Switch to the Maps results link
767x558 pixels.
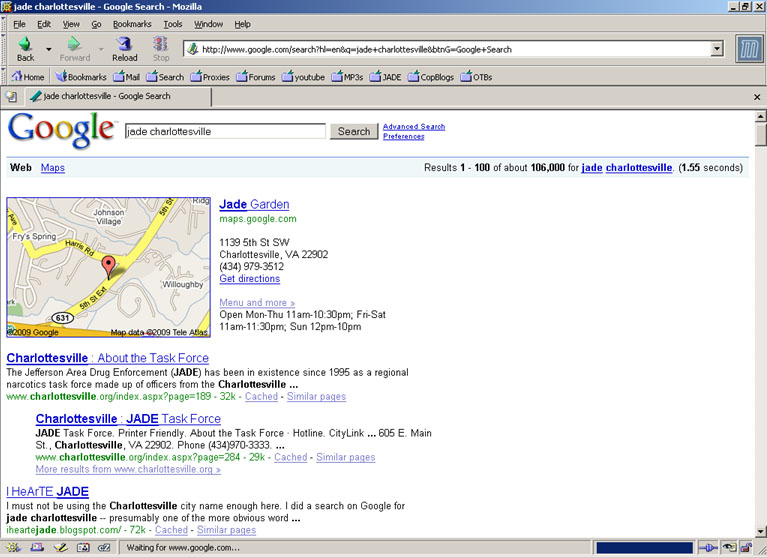tap(53, 168)
